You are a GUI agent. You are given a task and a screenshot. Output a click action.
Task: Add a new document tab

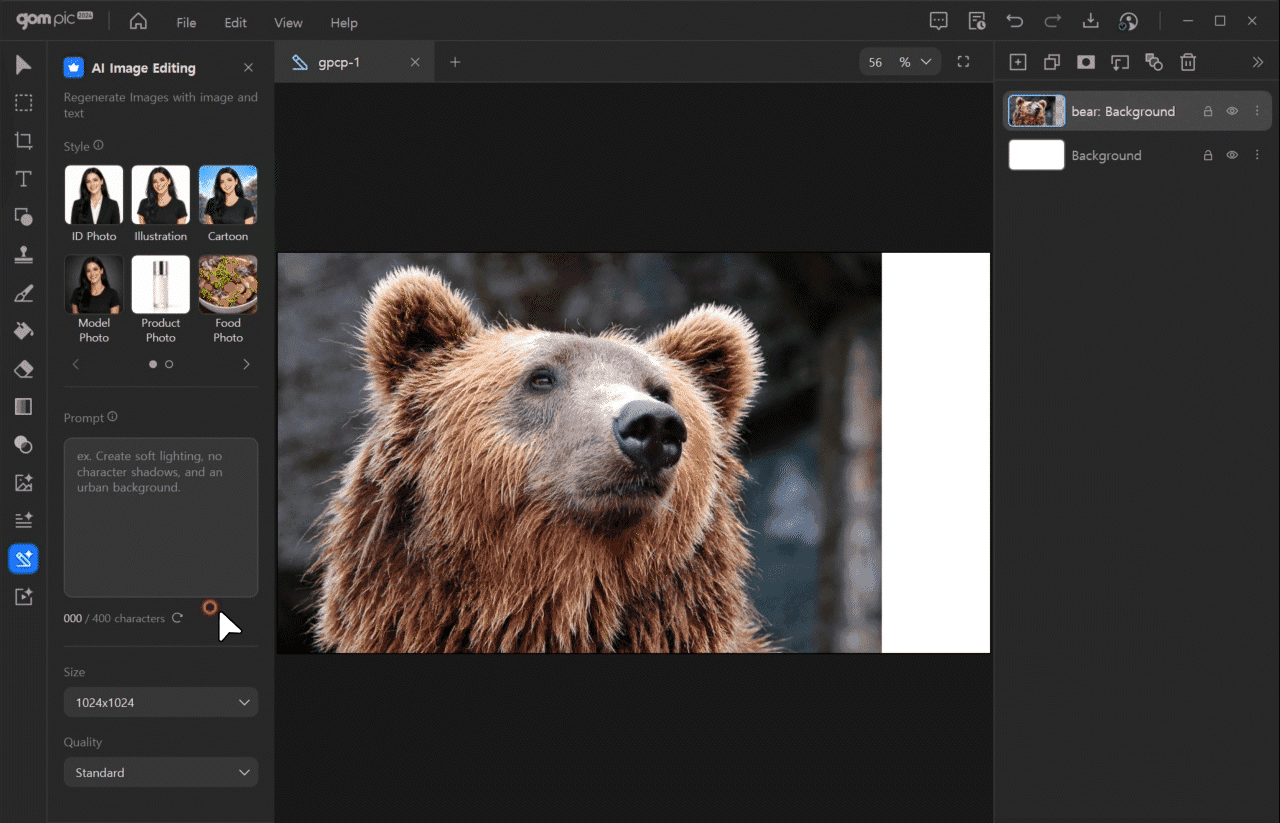point(455,62)
